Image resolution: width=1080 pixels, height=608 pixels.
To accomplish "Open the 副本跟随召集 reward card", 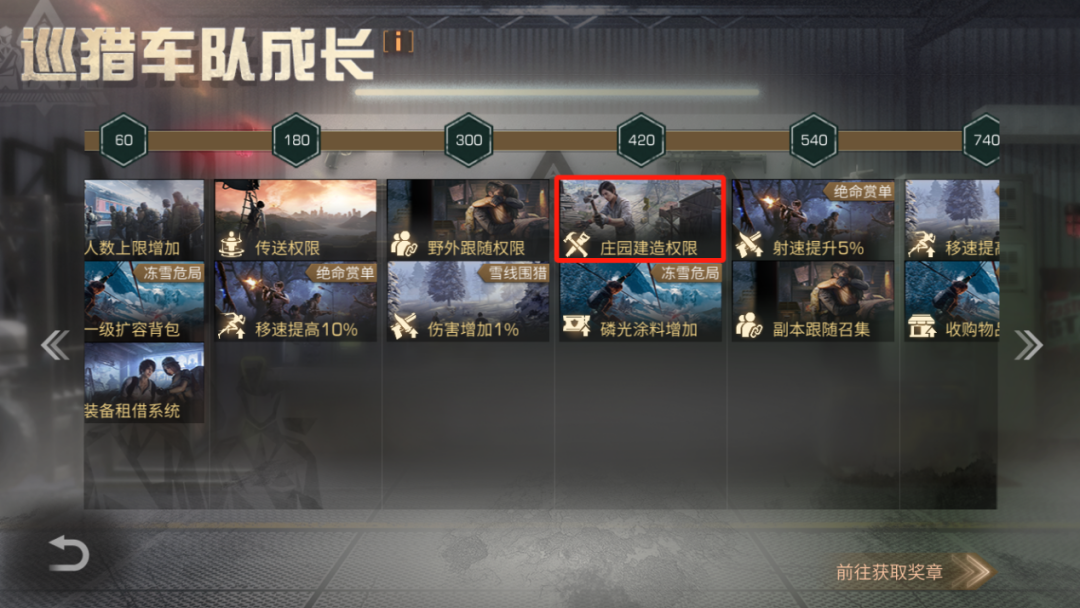I will coord(813,302).
